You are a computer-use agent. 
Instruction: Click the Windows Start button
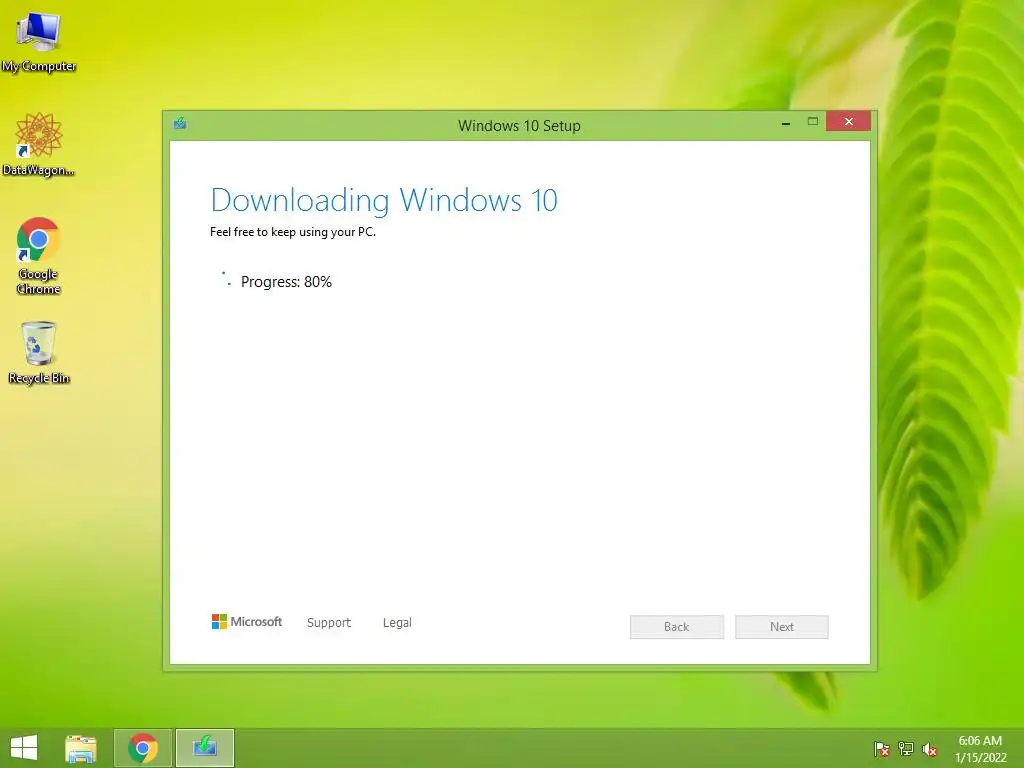pyautogui.click(x=24, y=748)
